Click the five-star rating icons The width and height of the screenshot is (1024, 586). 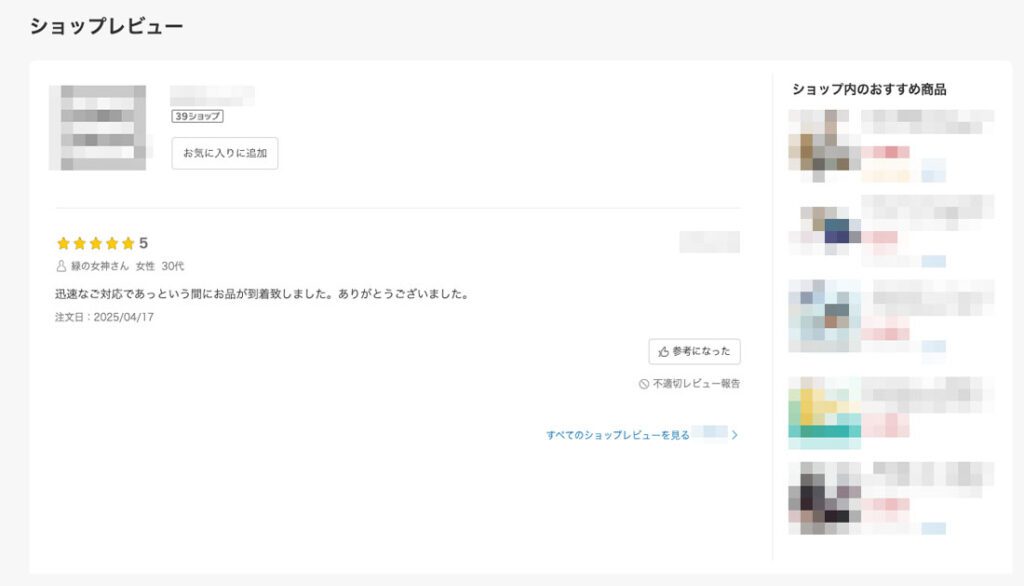[95, 244]
